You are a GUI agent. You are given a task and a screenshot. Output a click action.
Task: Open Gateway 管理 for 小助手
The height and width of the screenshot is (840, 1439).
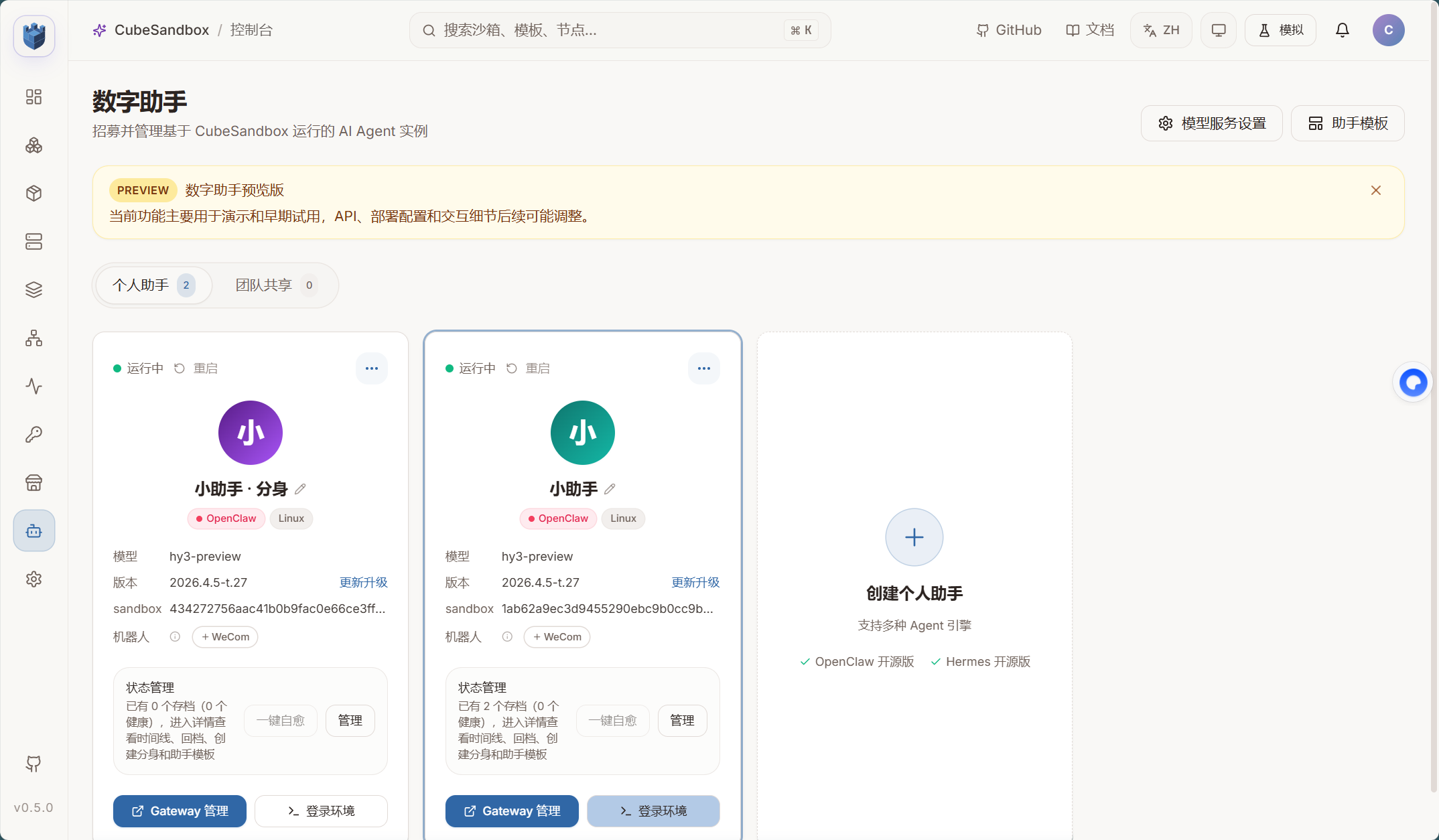pyautogui.click(x=512, y=811)
